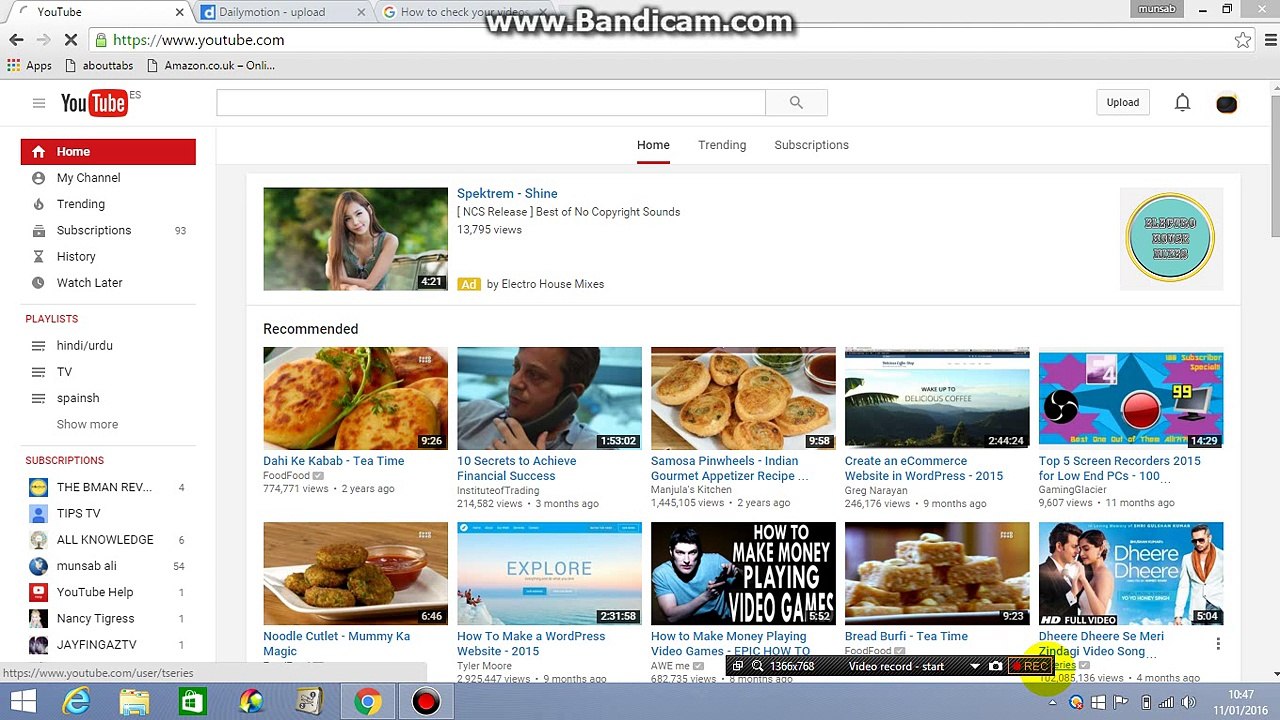Open Internet Explorer from taskbar
The width and height of the screenshot is (1280, 720).
pyautogui.click(x=76, y=702)
